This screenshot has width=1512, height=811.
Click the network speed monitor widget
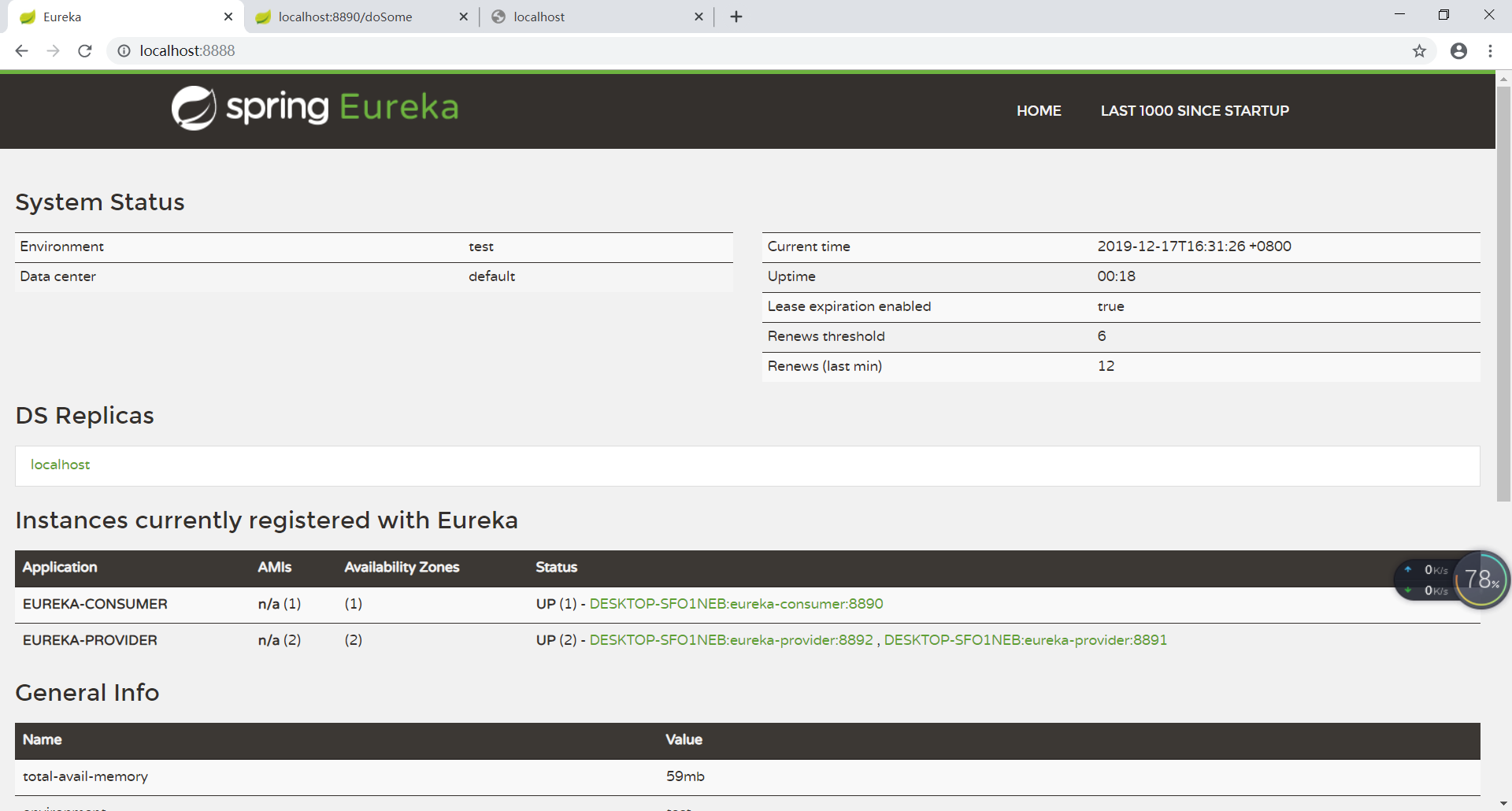coord(1425,580)
